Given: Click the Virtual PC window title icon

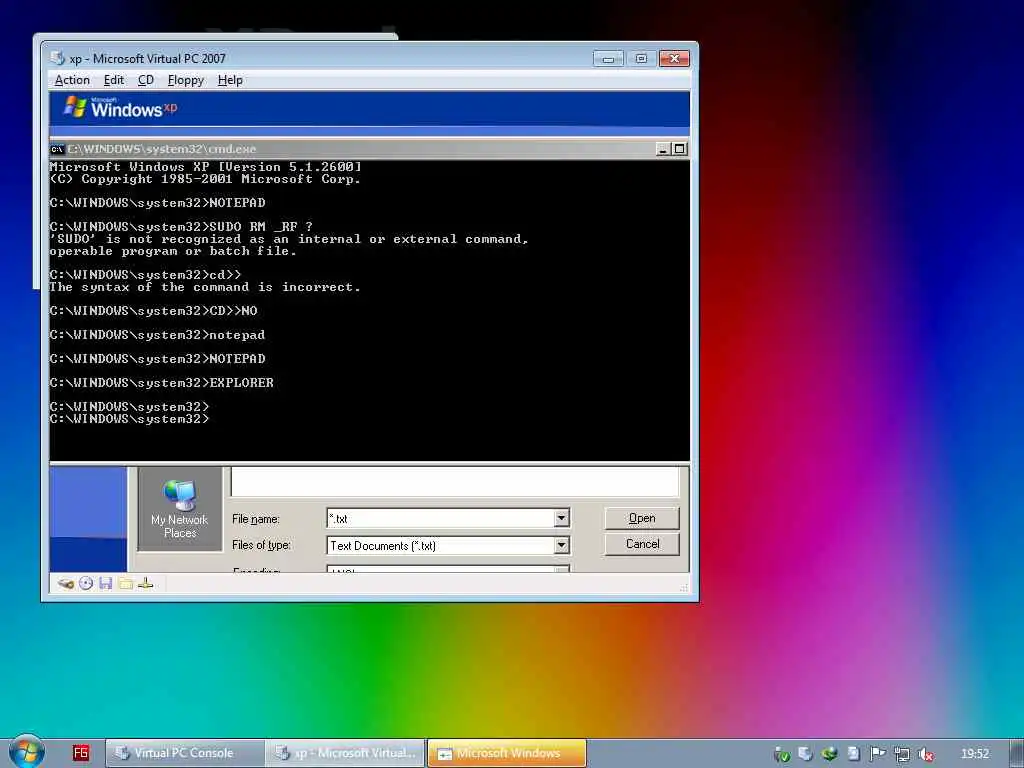Looking at the screenshot, I should click(x=57, y=59).
